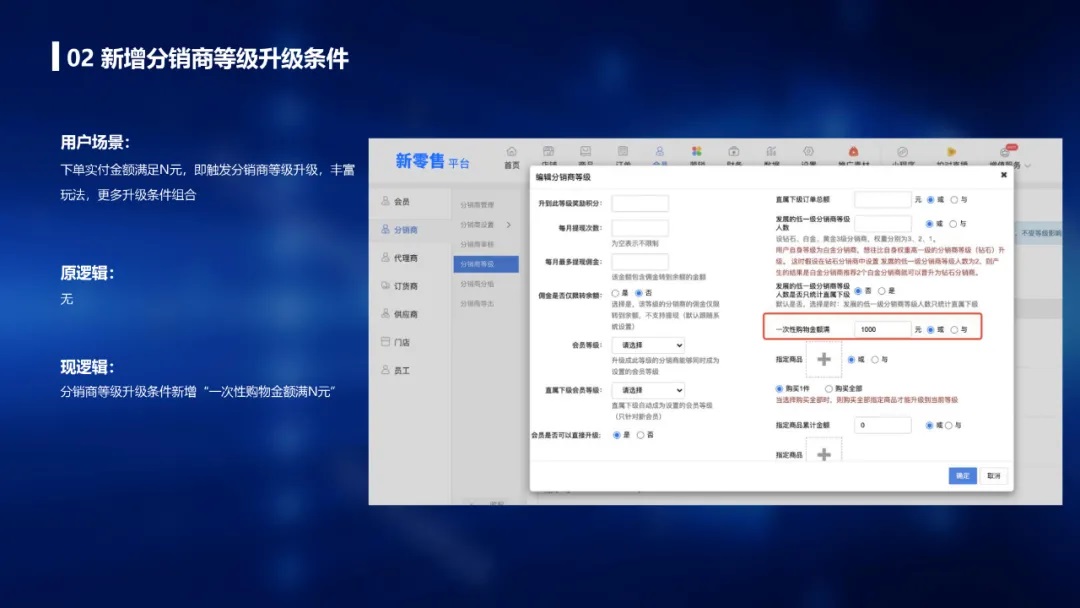Click the plus icon beside 指定商品 to add product

[823, 360]
